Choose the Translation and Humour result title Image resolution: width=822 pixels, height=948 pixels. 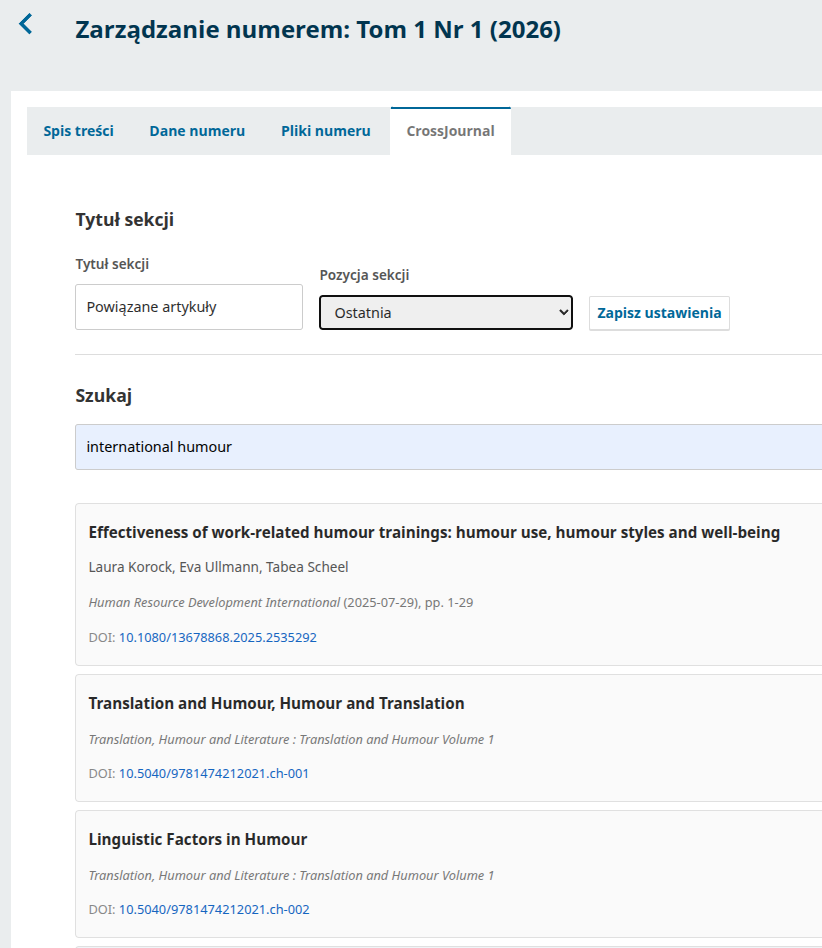tap(276, 703)
